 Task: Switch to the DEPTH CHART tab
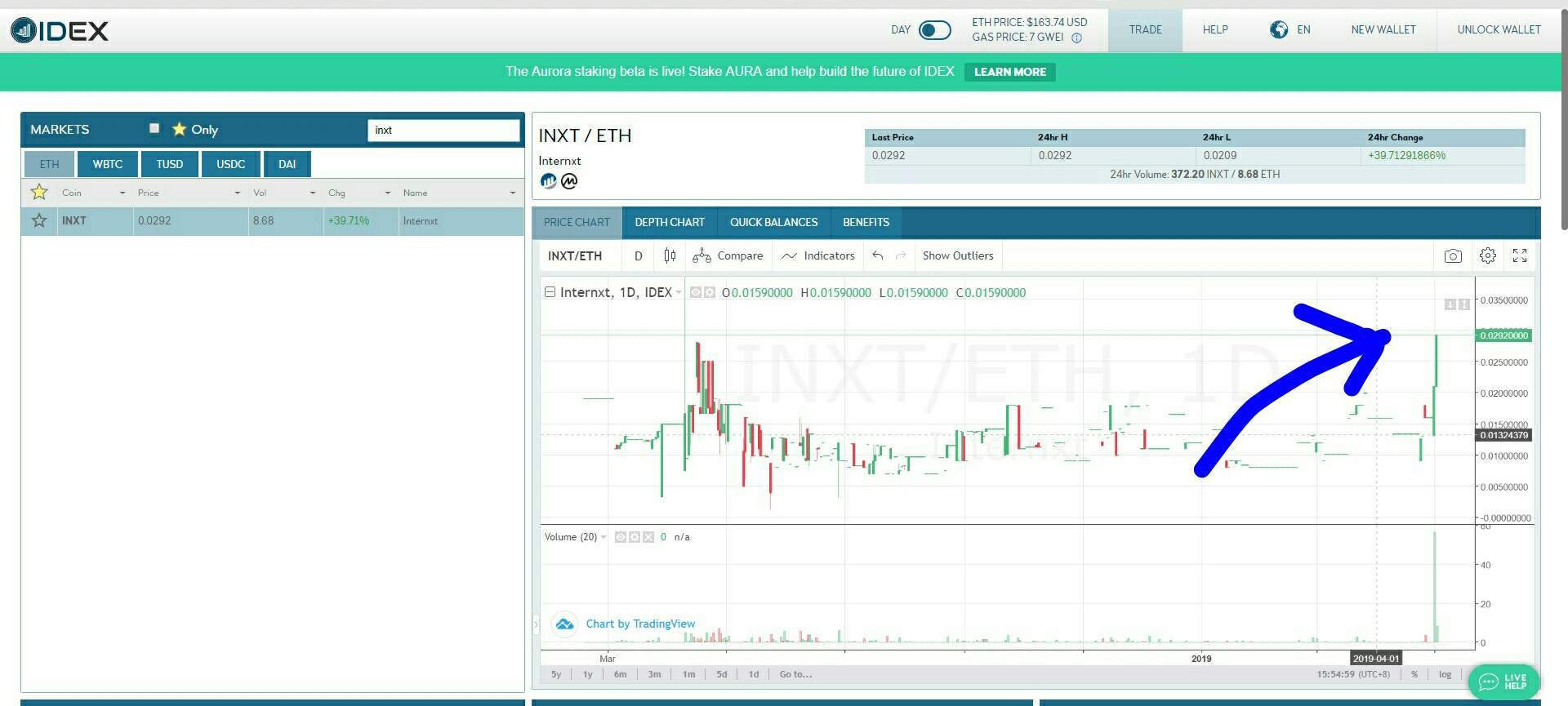tap(670, 222)
